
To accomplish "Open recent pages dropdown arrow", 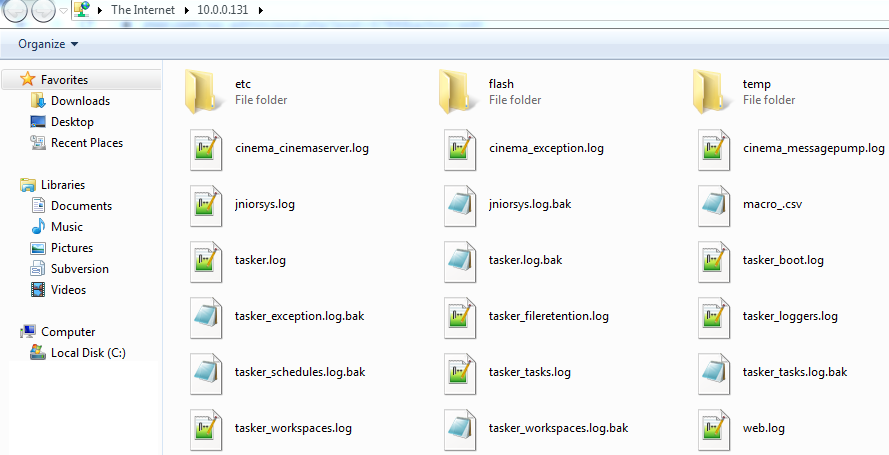I will [64, 11].
